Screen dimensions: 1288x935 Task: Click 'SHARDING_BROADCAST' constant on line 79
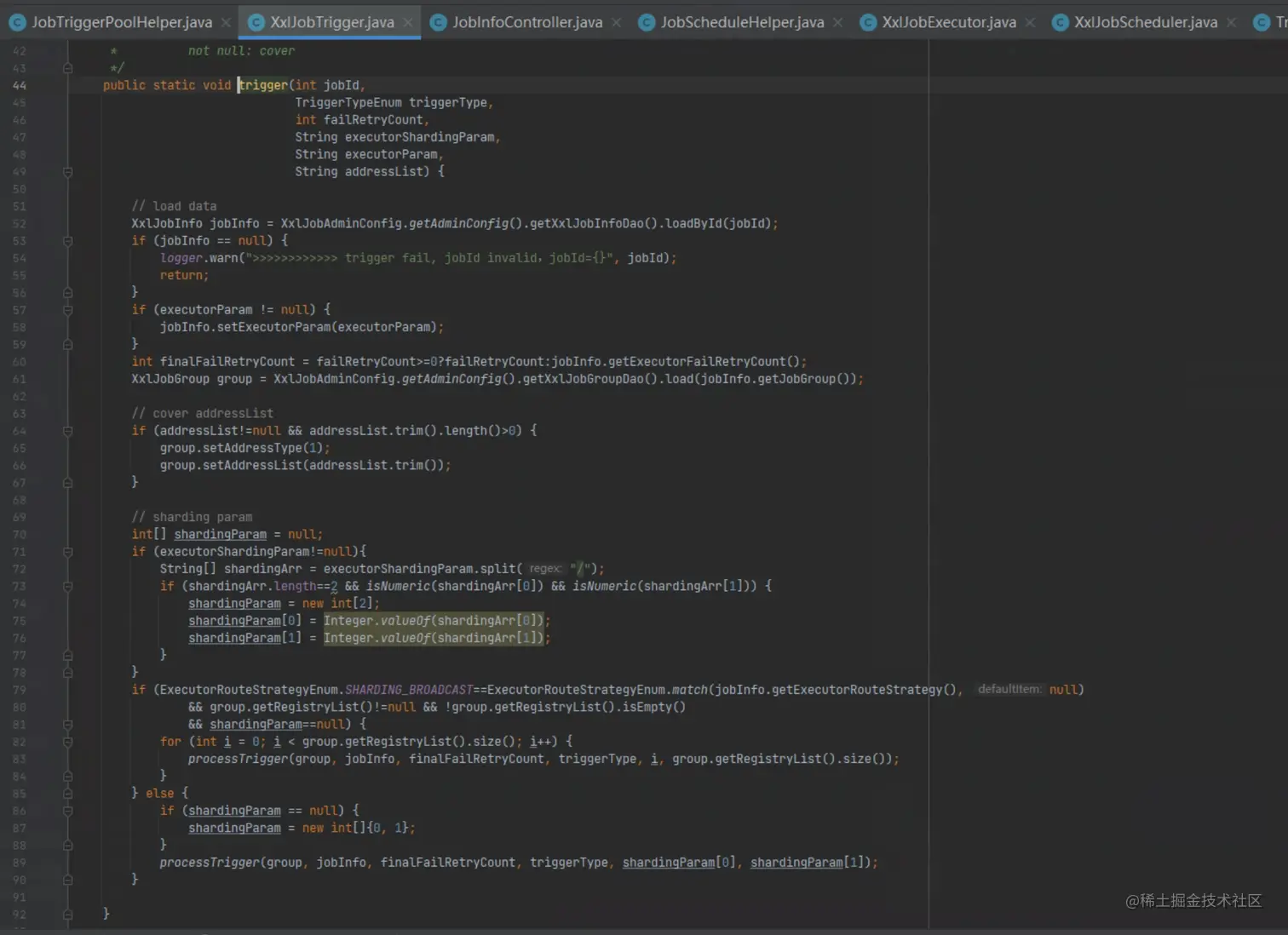click(x=409, y=690)
